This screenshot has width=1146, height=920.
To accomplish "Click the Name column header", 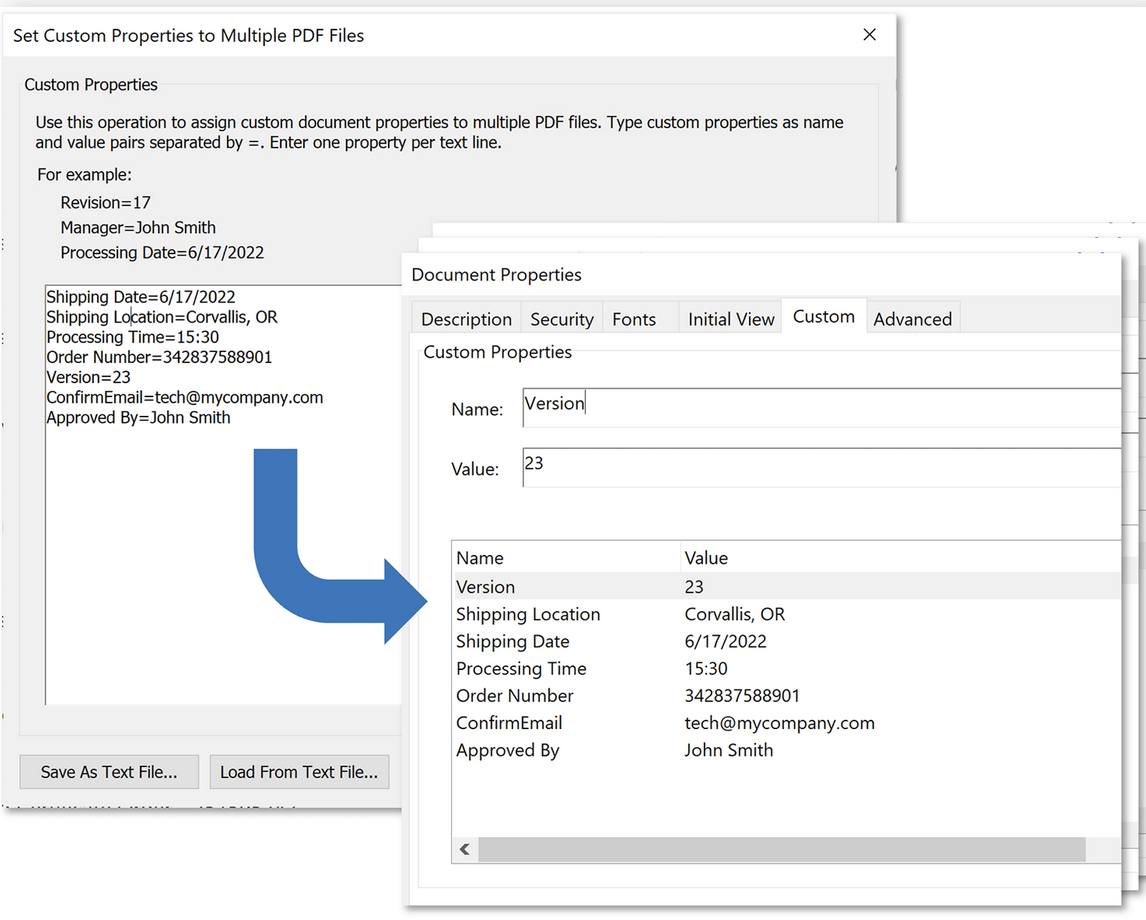I will point(566,558).
